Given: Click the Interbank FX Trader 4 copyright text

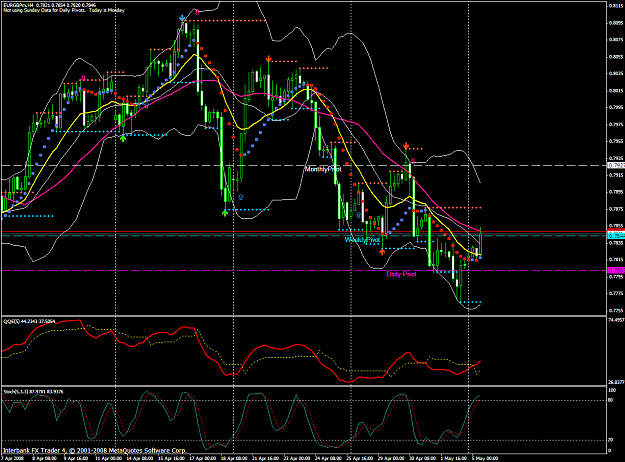Looking at the screenshot, I should (94, 450).
